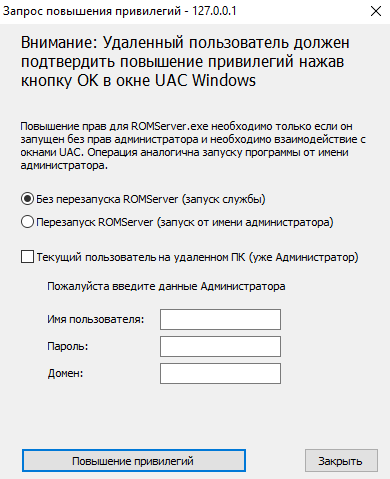Activate the 'Домен' input field
The height and width of the screenshot is (479, 390).
pyautogui.click(x=220, y=373)
